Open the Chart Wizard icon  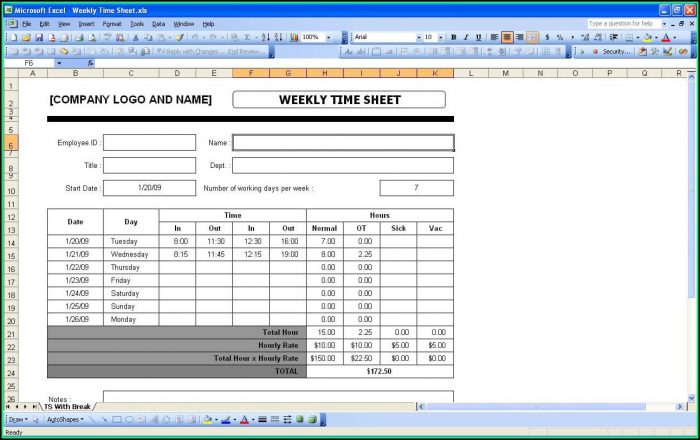pyautogui.click(x=294, y=37)
